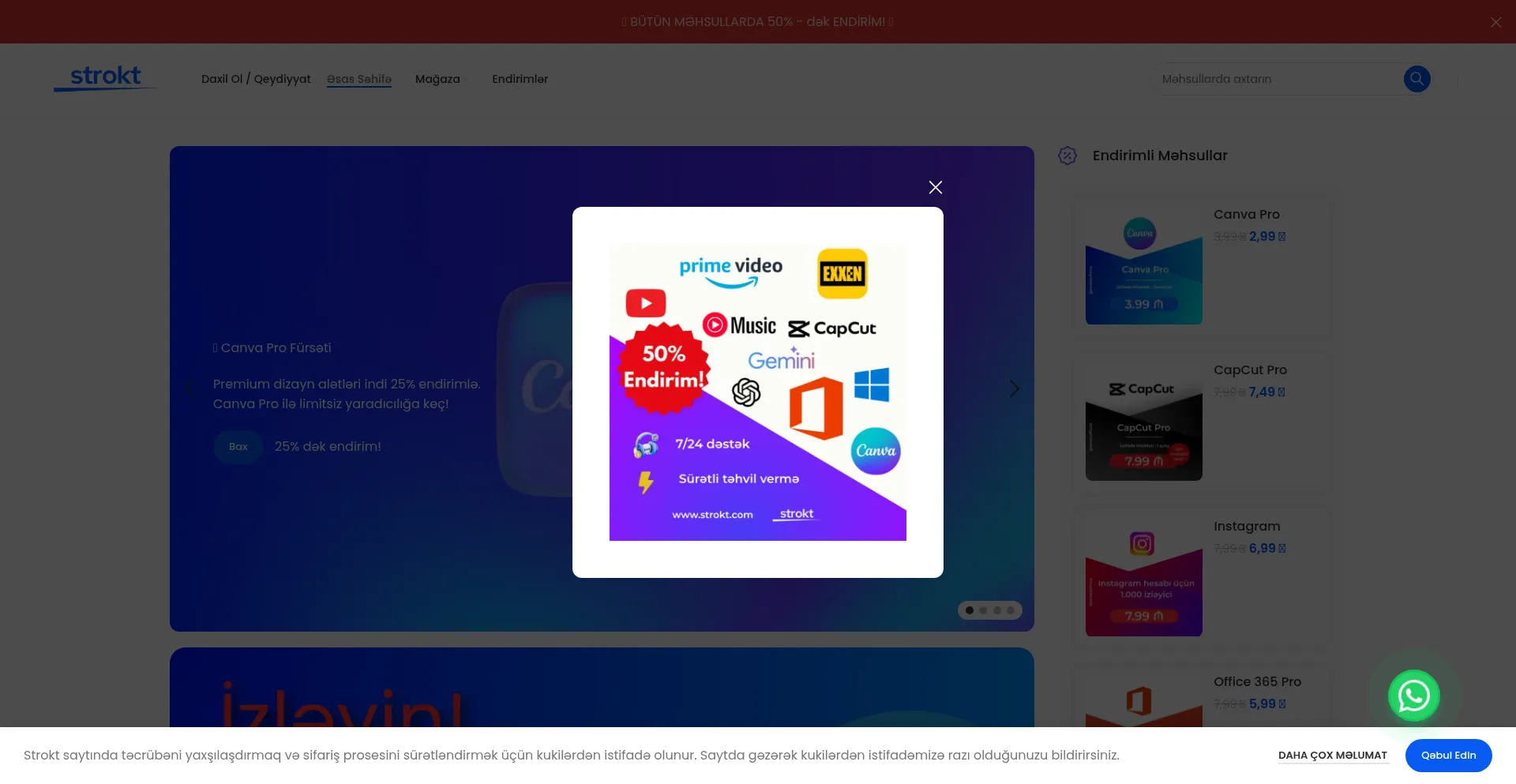Viewport: 1516px width, 784px height.
Task: Click the Instagram product title
Action: point(1247,527)
